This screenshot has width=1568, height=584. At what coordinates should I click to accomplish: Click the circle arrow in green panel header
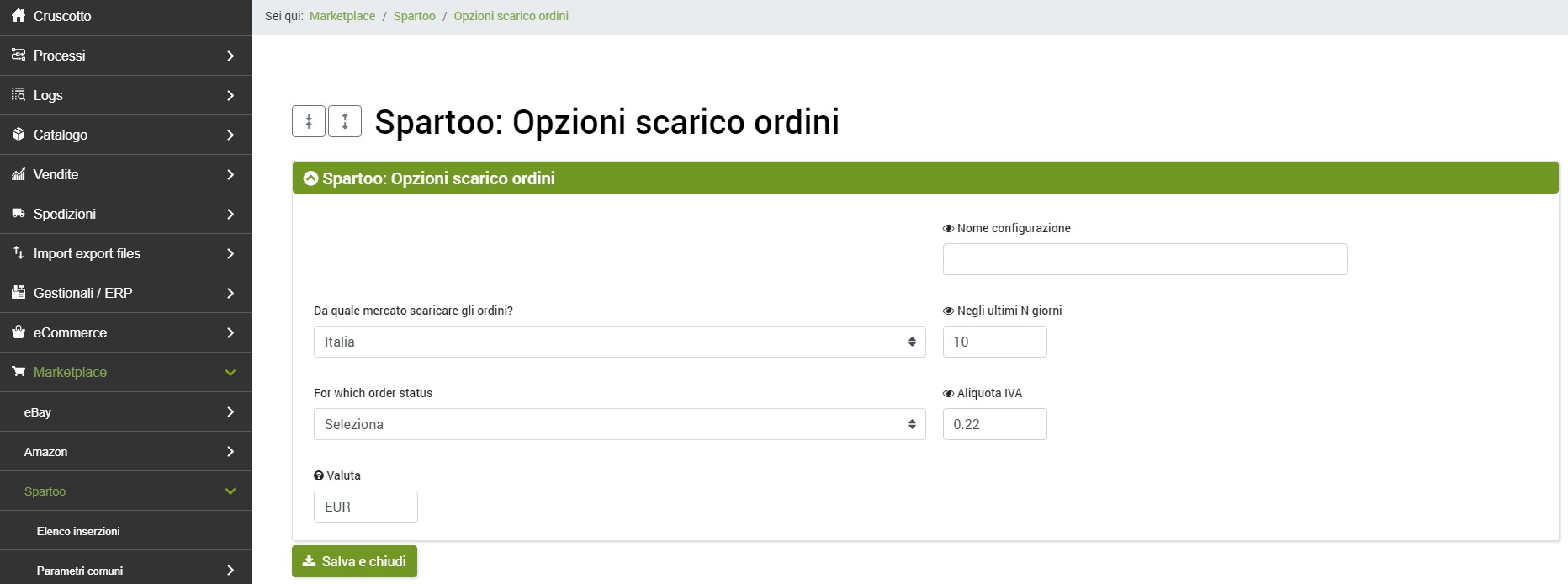(x=310, y=178)
